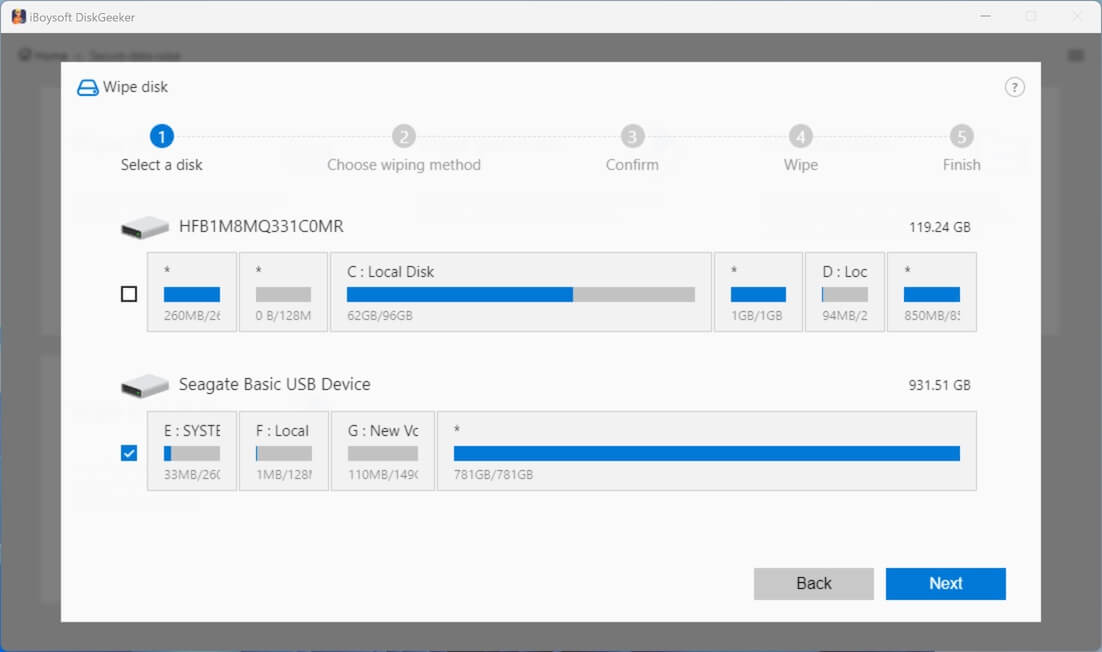Click the 781GB partition usage bar
The height and width of the screenshot is (652, 1102).
(x=706, y=453)
